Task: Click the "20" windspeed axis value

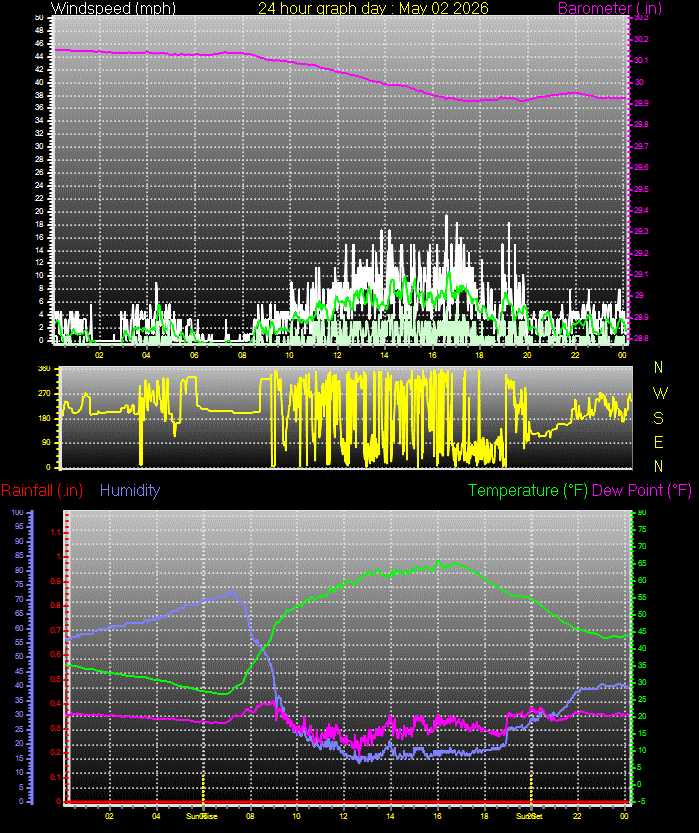Action: click(x=39, y=211)
